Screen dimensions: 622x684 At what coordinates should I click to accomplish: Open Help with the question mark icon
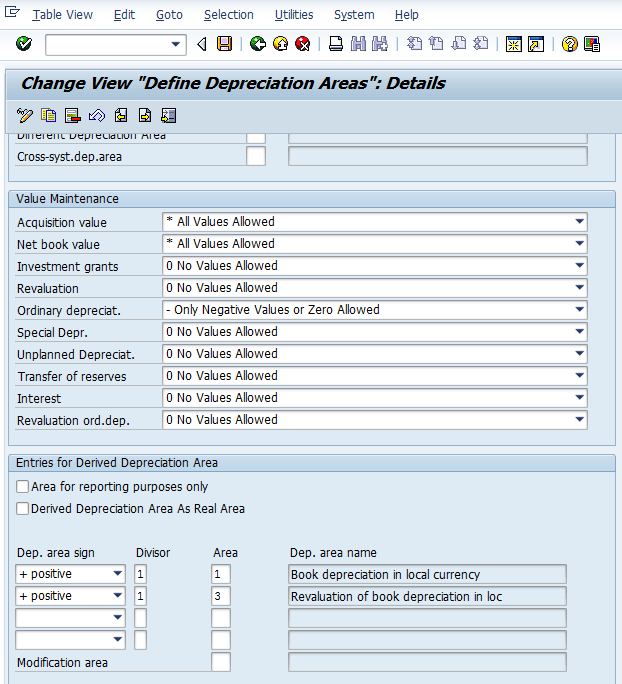click(569, 44)
